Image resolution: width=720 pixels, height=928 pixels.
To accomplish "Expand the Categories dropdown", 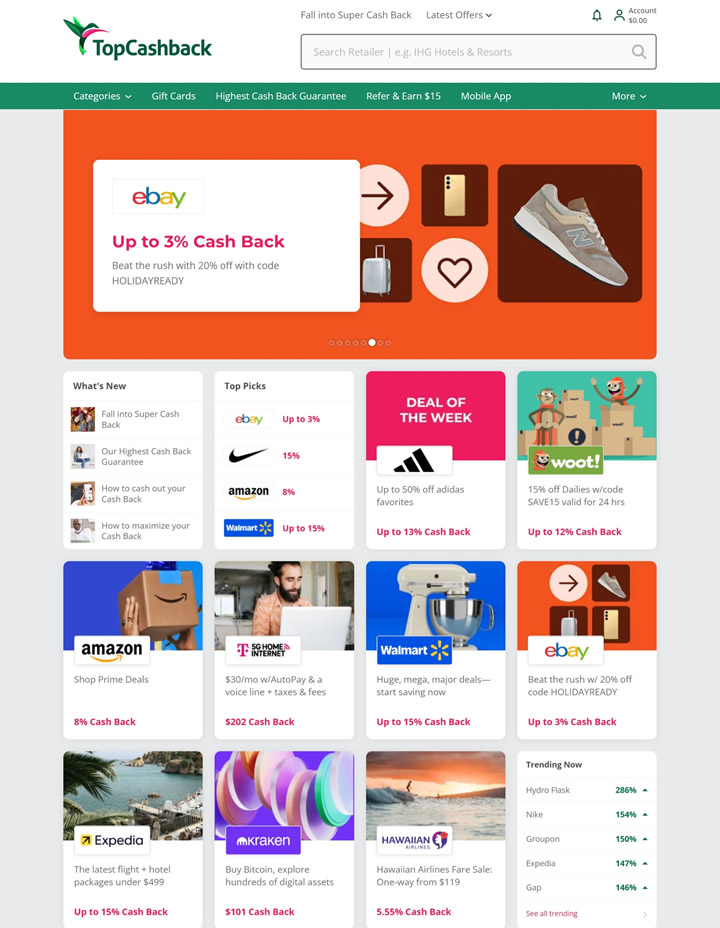I will pos(102,96).
